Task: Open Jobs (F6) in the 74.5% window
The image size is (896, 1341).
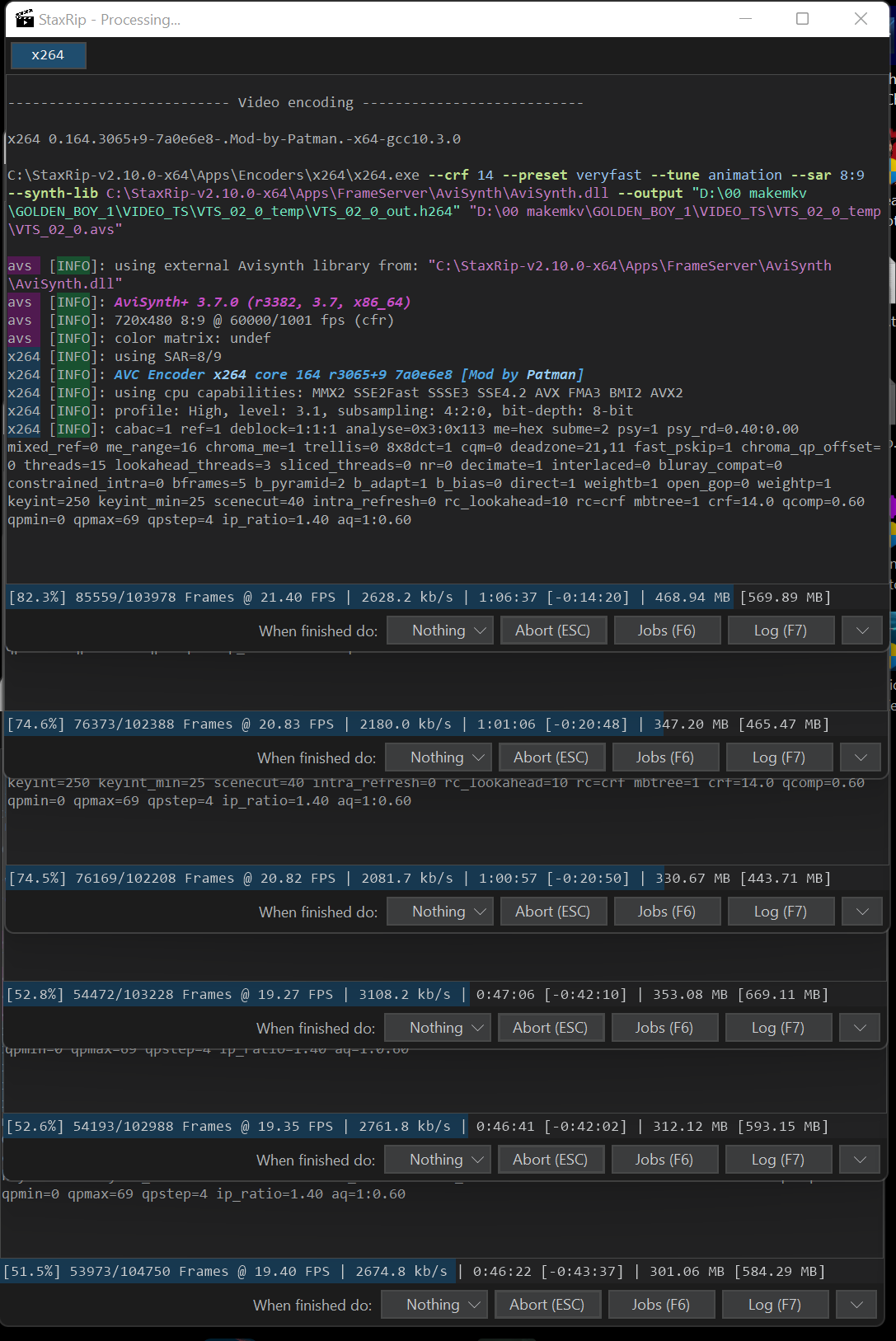Action: point(666,912)
